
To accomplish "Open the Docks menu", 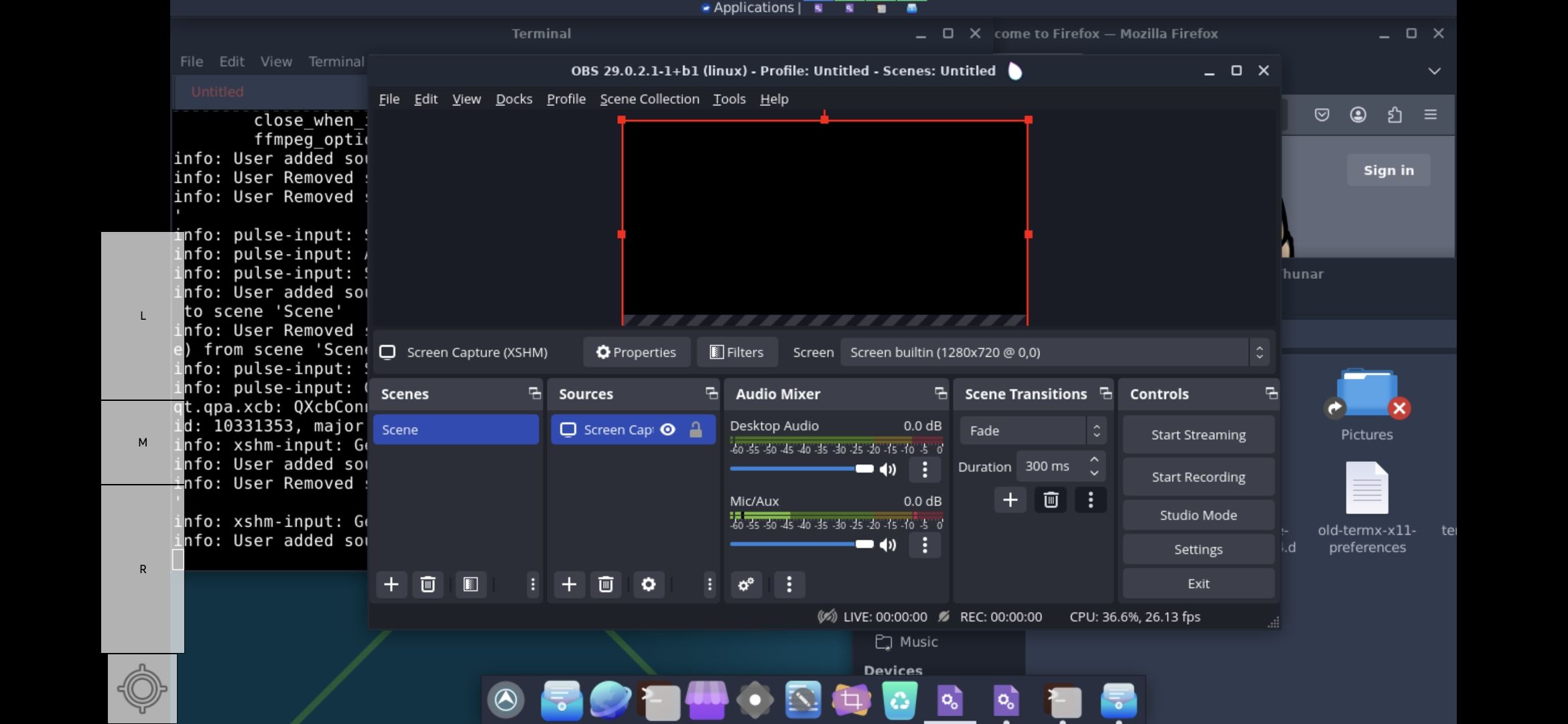I will pos(514,99).
